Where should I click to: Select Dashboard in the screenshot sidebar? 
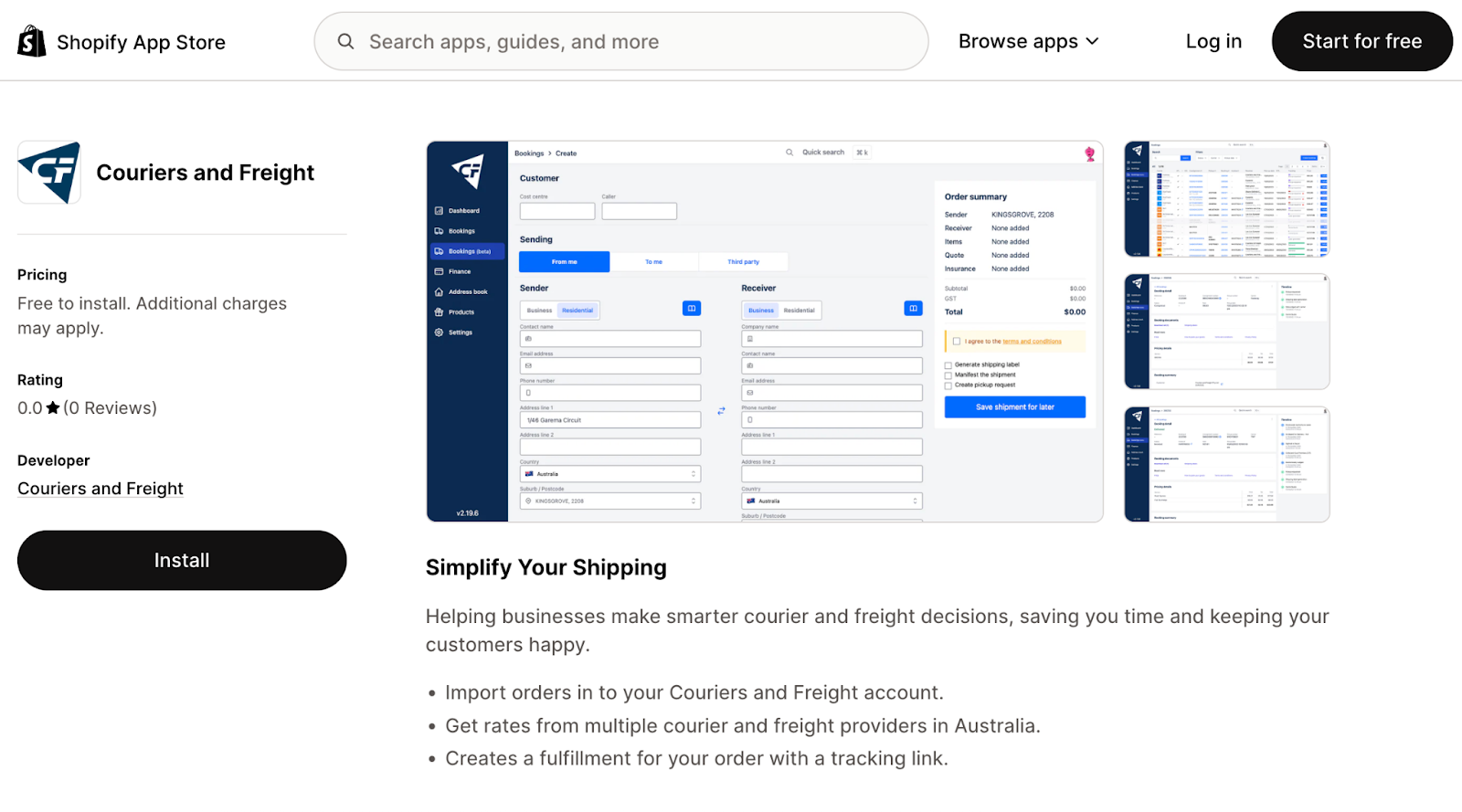[x=463, y=211]
